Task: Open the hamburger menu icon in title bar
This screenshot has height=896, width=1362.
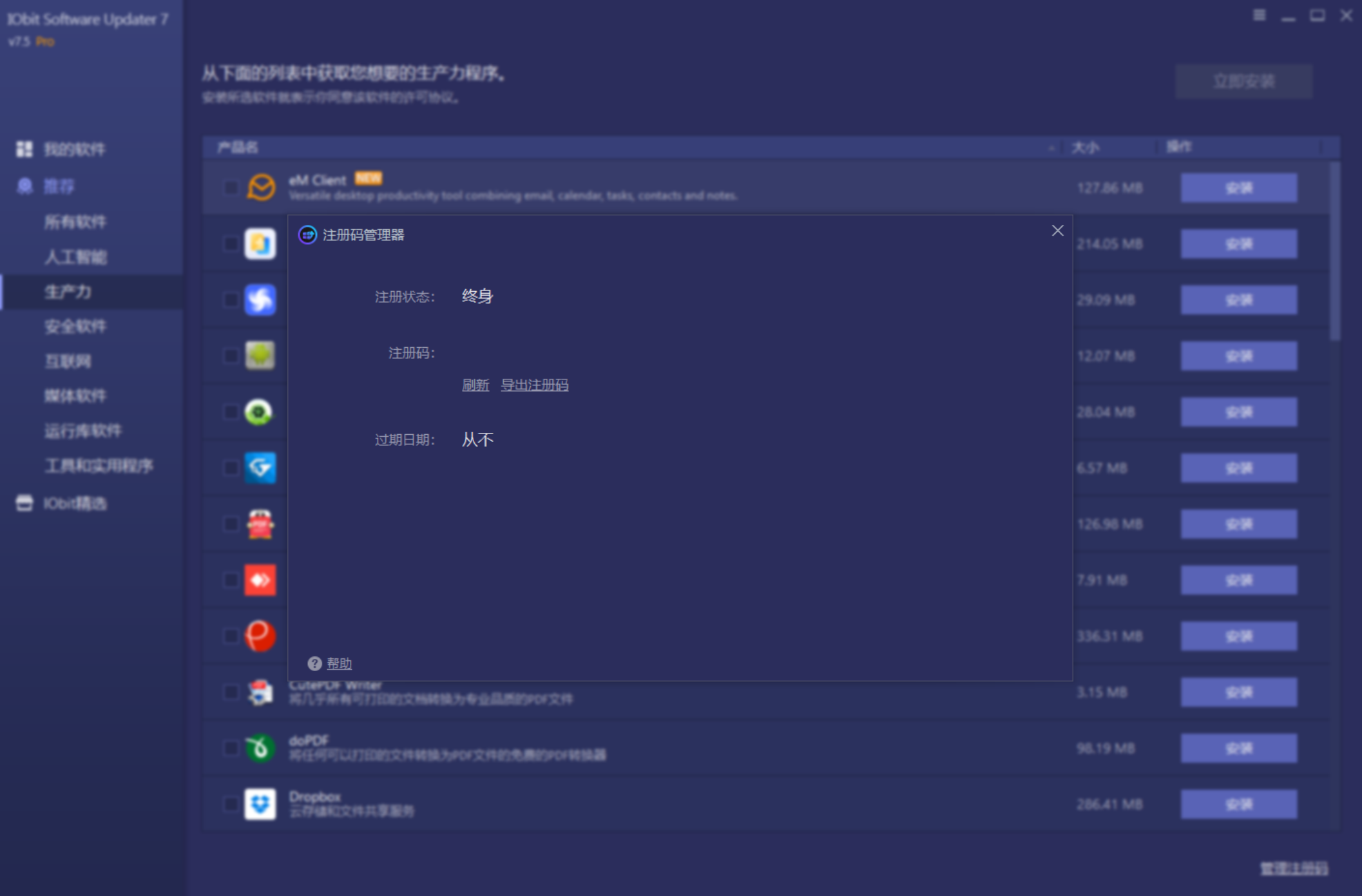Action: pyautogui.click(x=1260, y=15)
